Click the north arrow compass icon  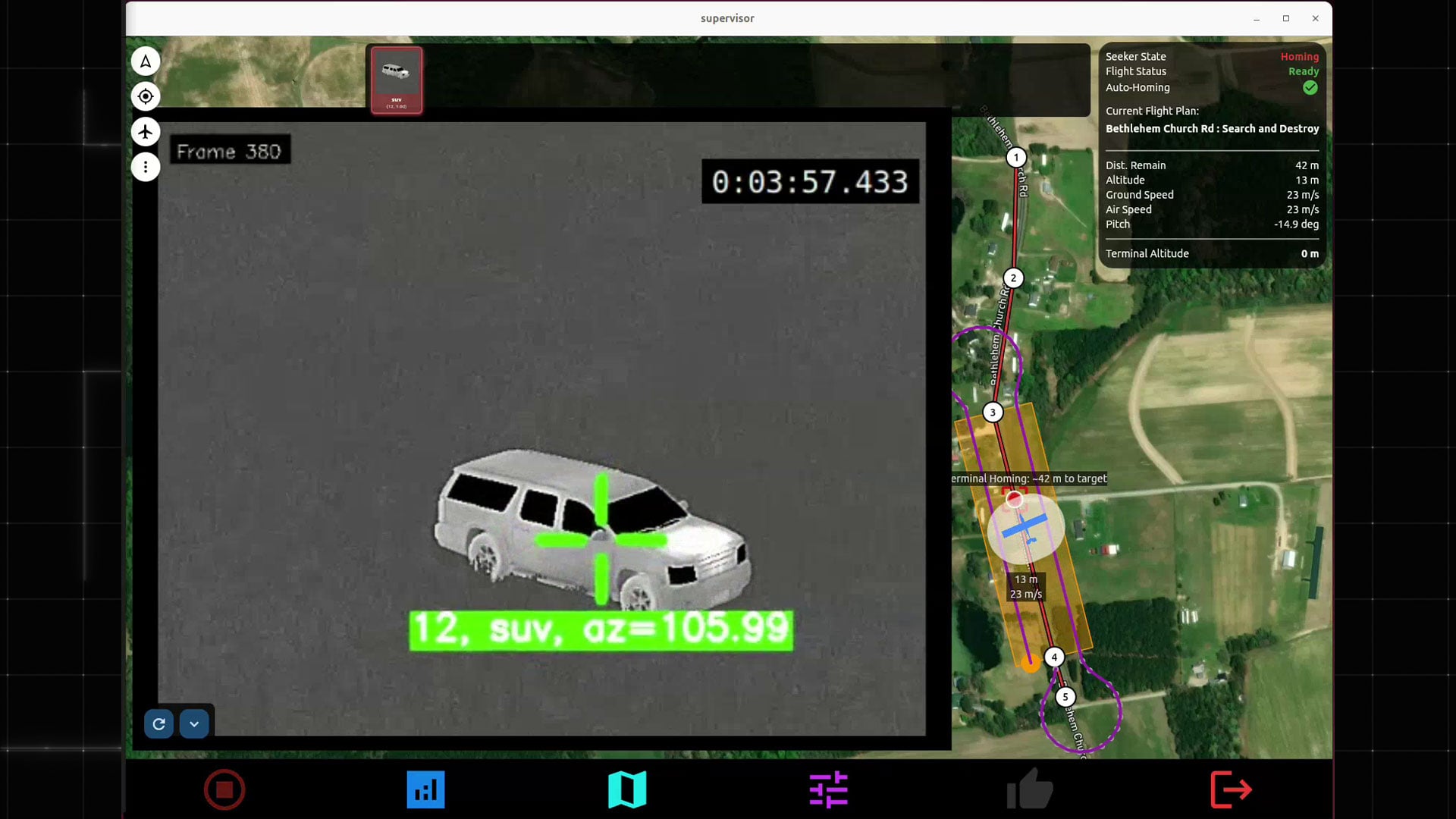coord(146,61)
